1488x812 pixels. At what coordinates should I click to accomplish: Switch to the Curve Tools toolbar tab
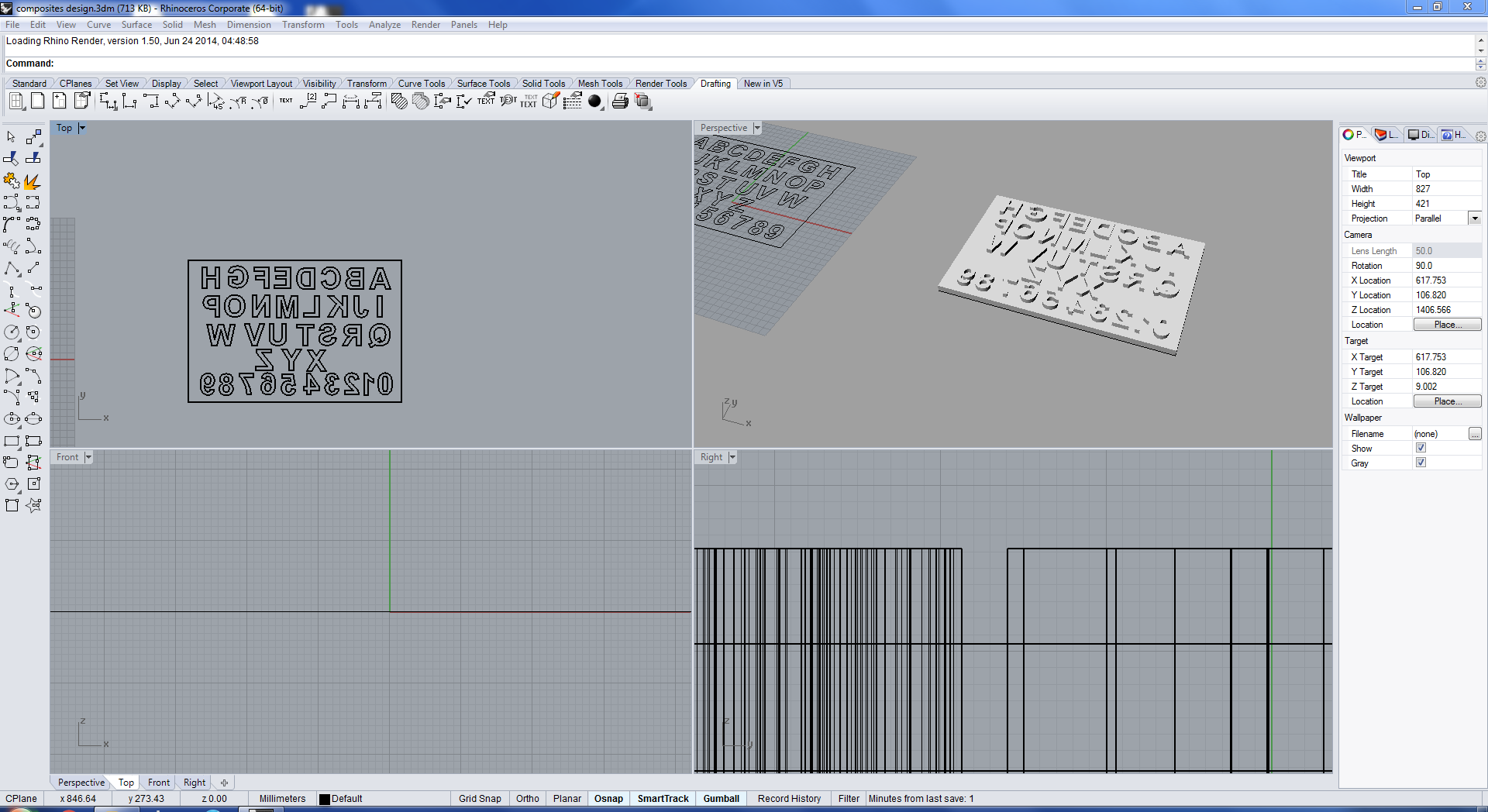[421, 84]
